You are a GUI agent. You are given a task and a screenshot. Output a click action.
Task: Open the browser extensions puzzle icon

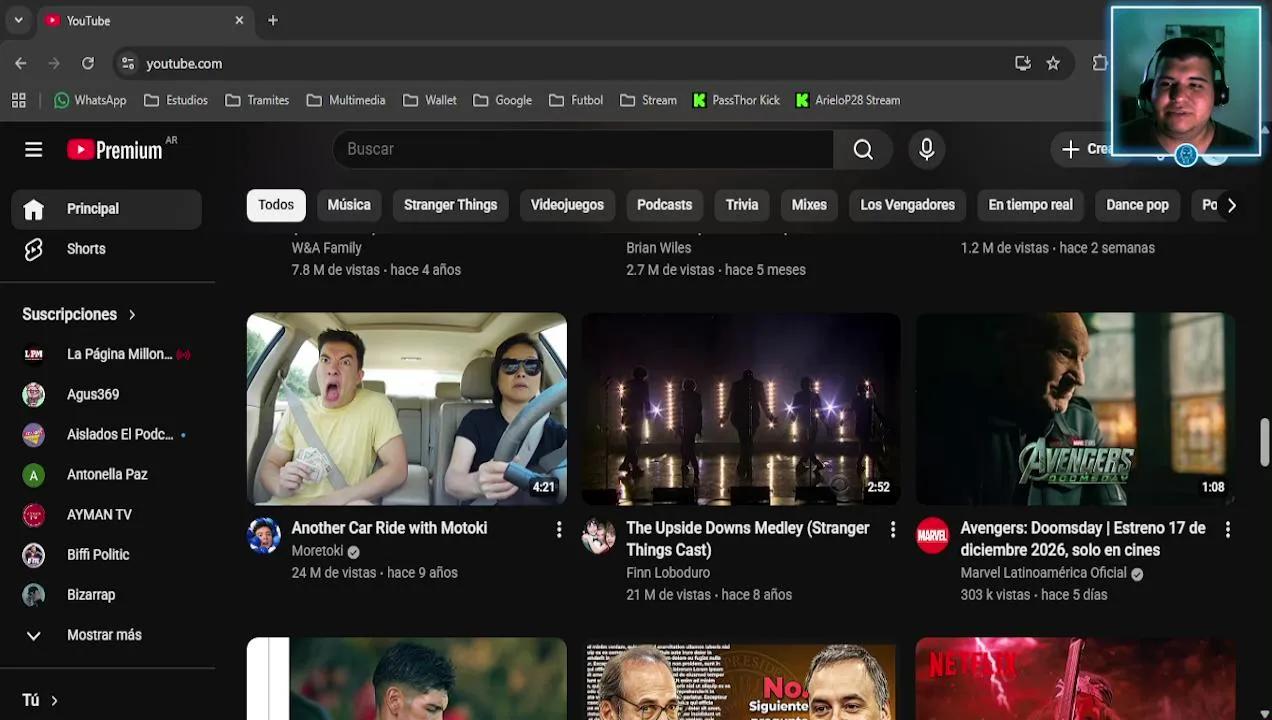pos(1100,63)
